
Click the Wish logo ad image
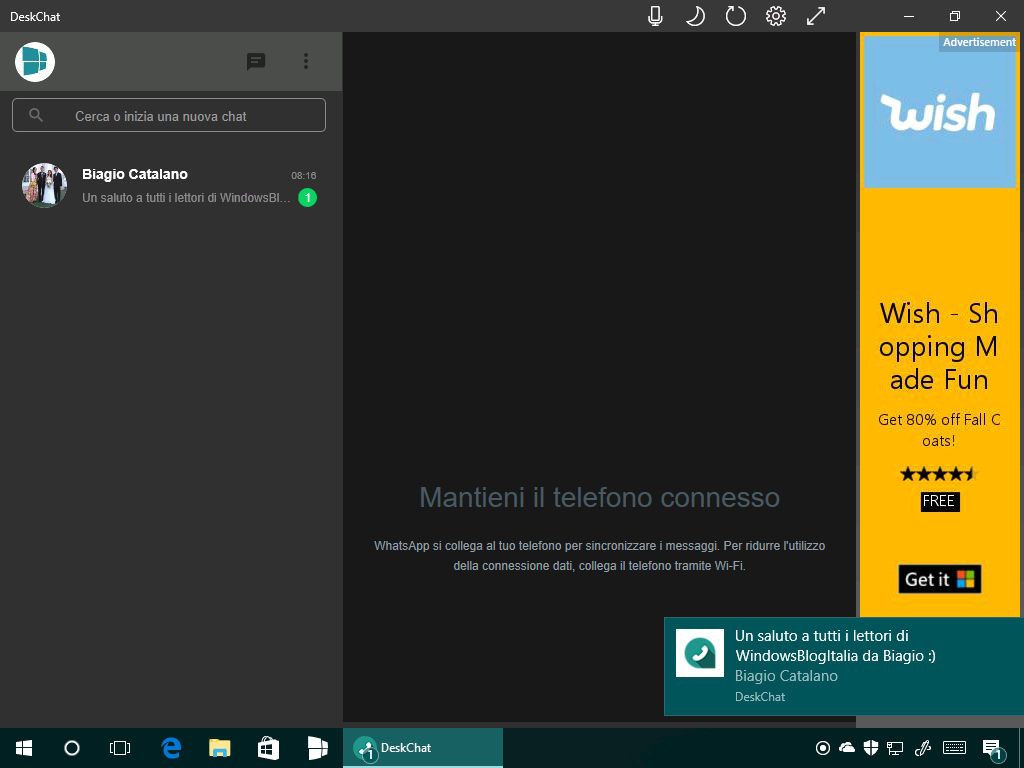point(939,112)
